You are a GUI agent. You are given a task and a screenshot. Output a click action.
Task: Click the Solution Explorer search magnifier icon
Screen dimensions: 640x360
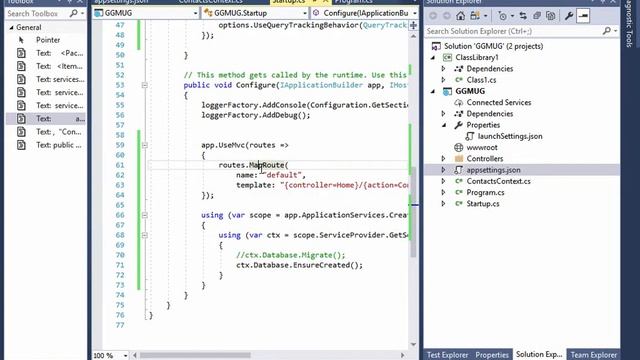pos(607,31)
